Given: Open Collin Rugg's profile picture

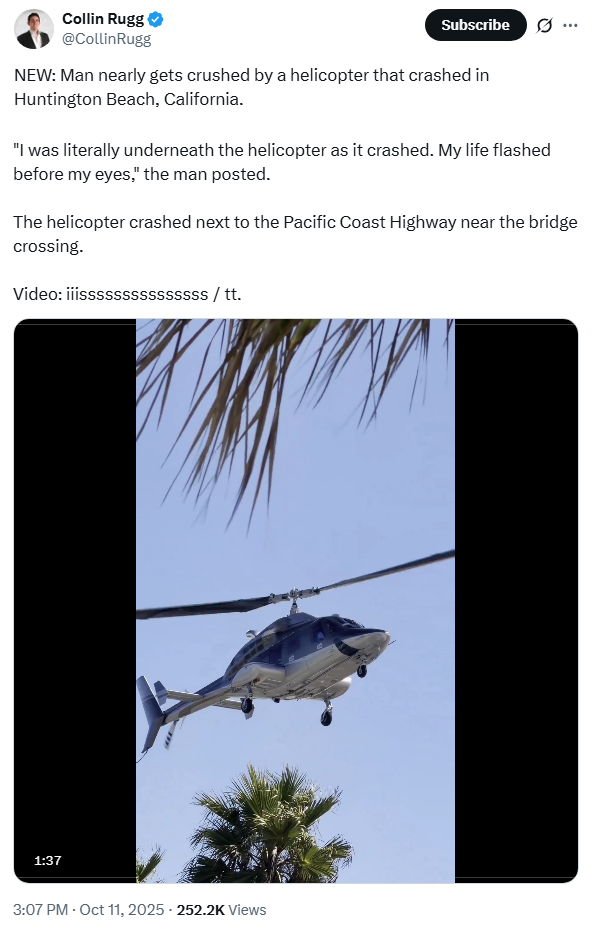Looking at the screenshot, I should click(x=34, y=29).
